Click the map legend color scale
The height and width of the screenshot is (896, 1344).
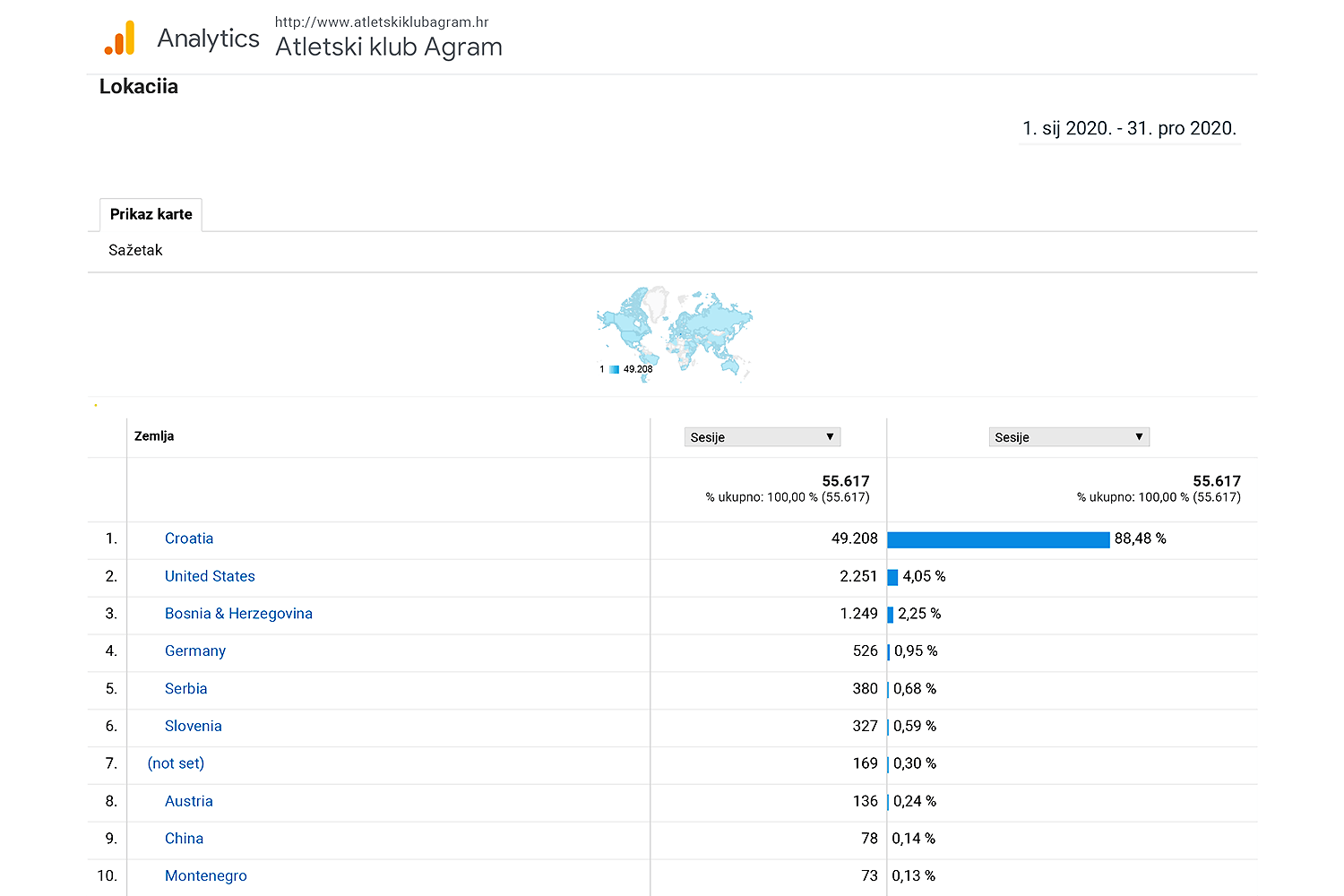(x=615, y=369)
